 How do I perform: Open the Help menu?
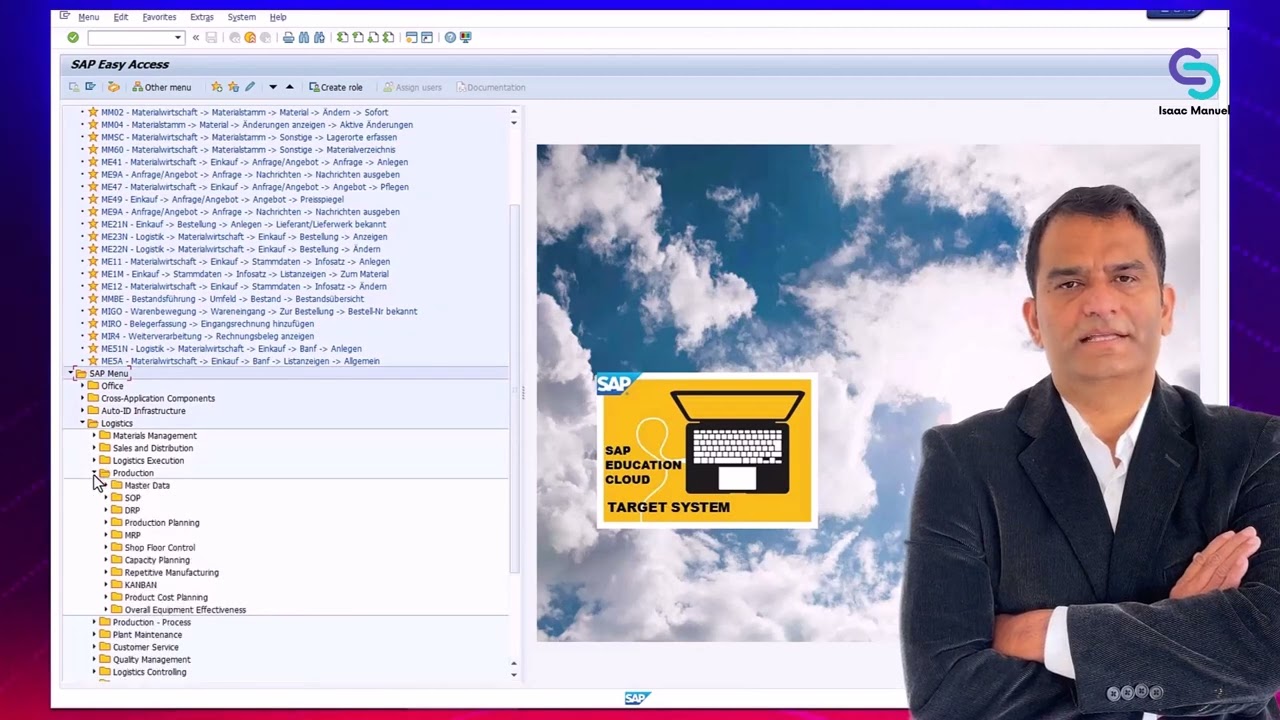pyautogui.click(x=278, y=17)
